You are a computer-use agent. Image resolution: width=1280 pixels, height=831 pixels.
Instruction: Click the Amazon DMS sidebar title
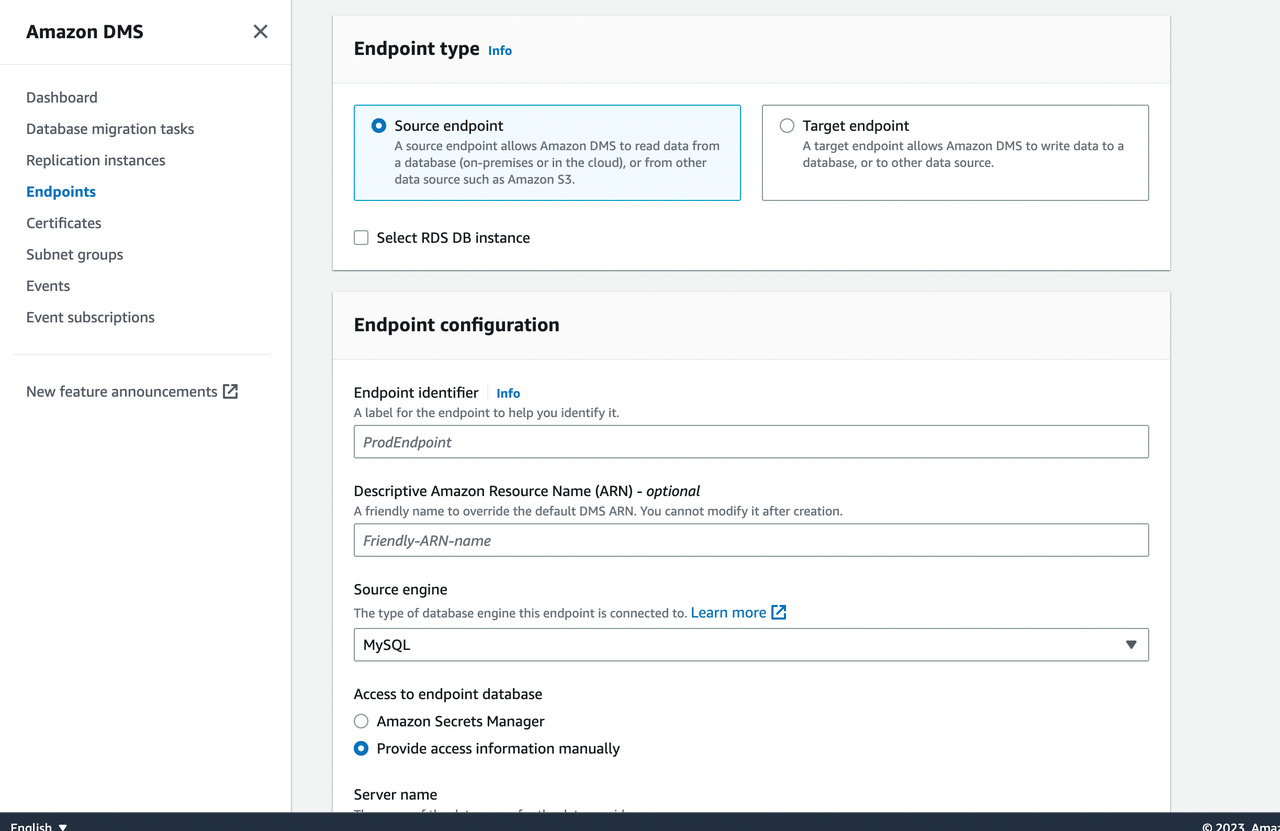(x=85, y=32)
